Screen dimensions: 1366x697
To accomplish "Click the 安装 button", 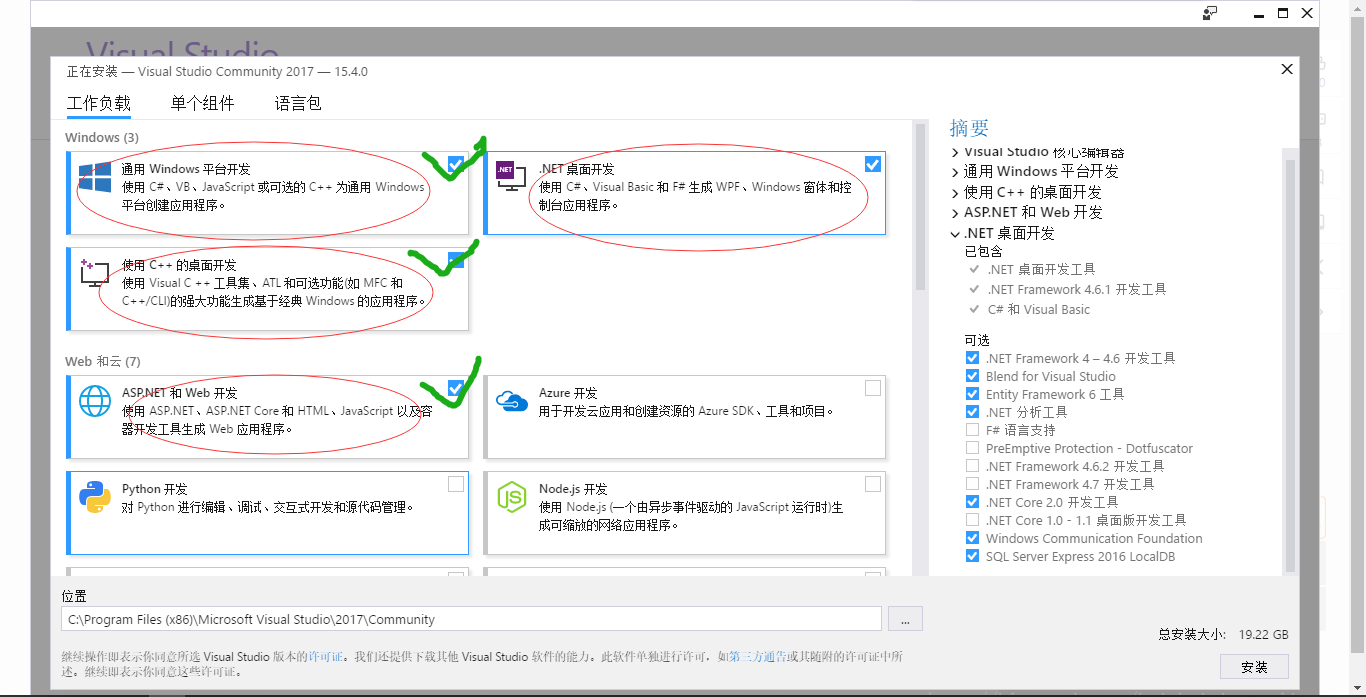I will (1253, 667).
